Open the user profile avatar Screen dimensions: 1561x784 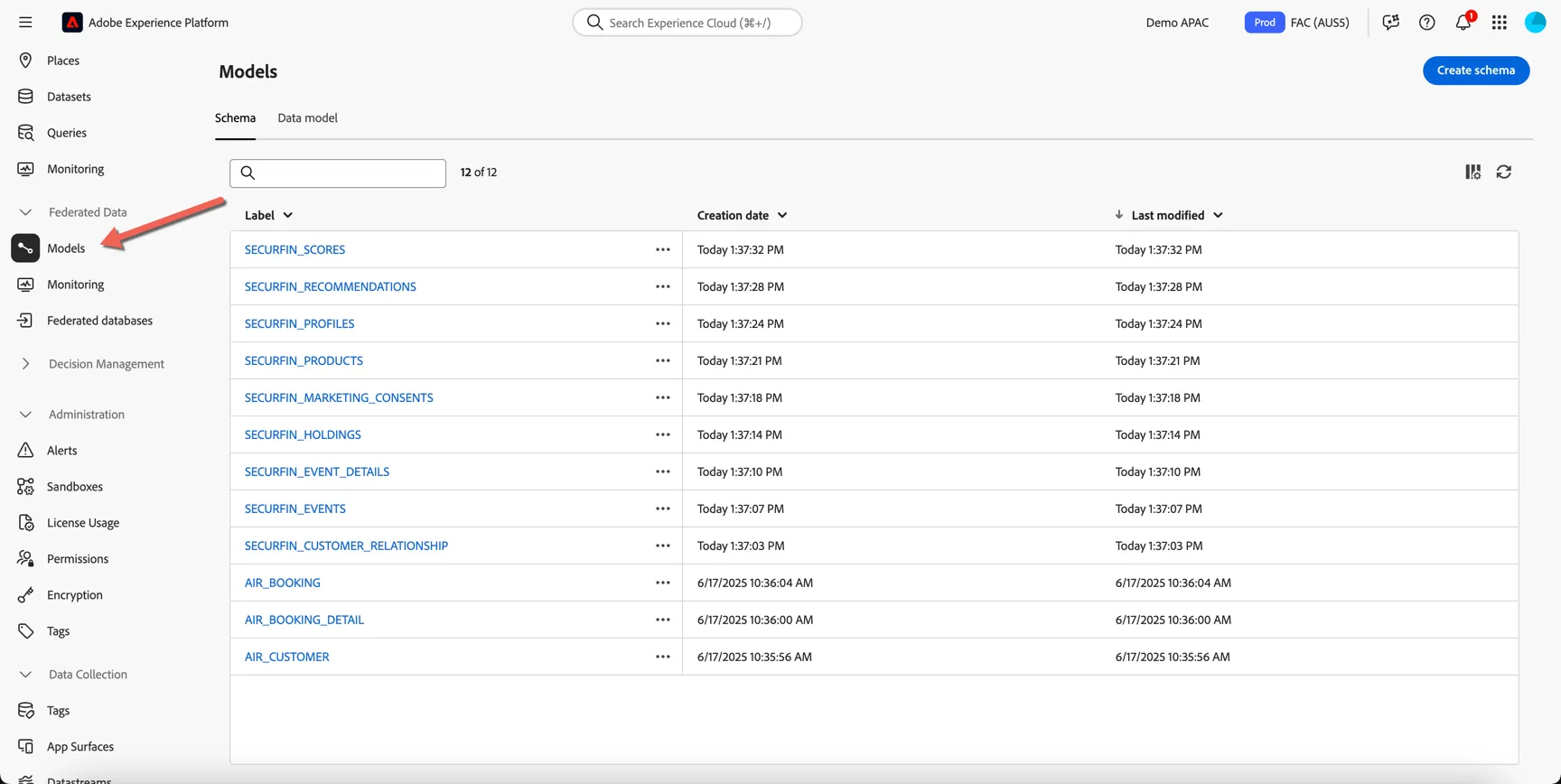click(x=1536, y=23)
